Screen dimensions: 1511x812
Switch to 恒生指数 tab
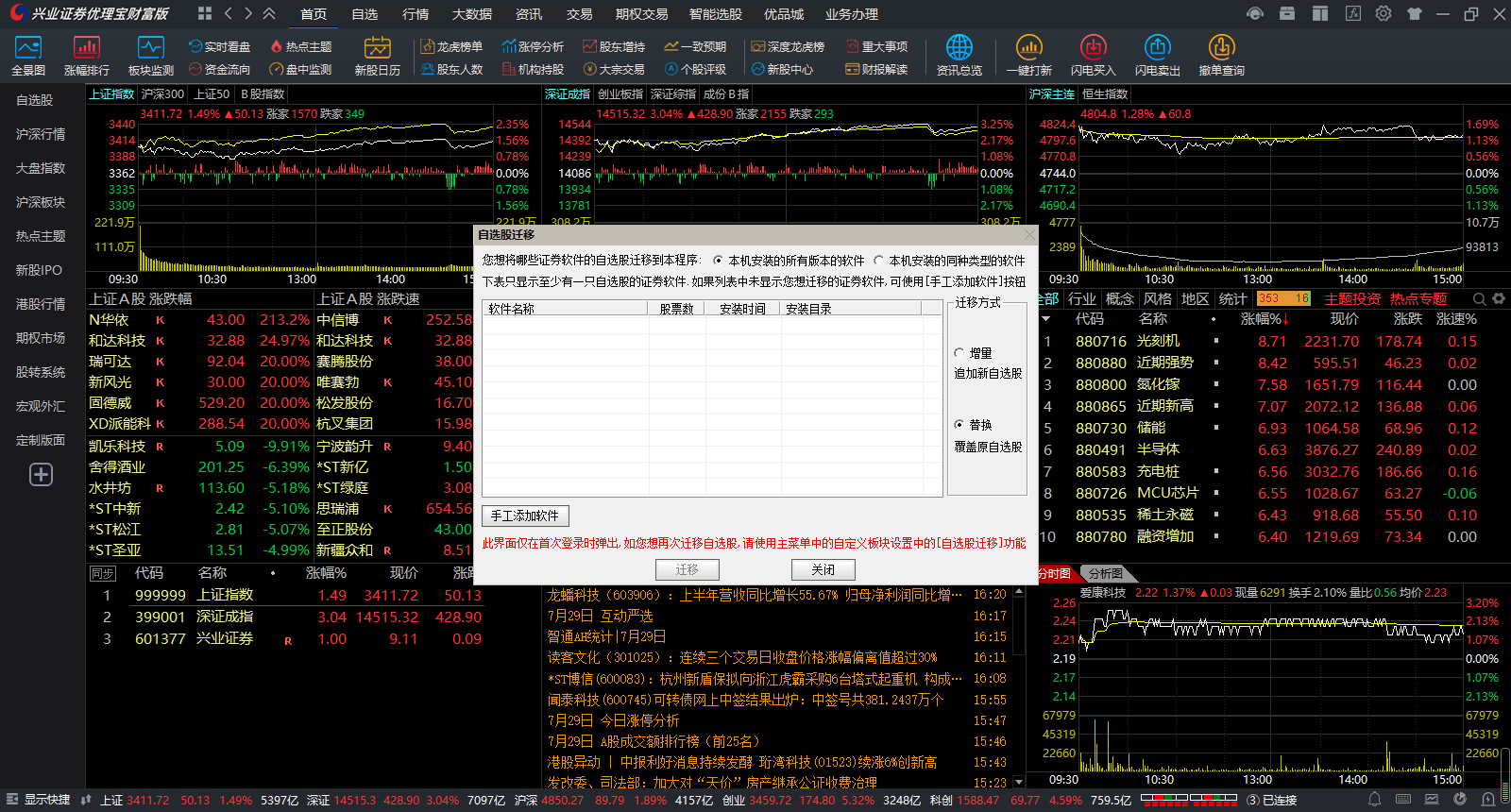tap(1105, 94)
